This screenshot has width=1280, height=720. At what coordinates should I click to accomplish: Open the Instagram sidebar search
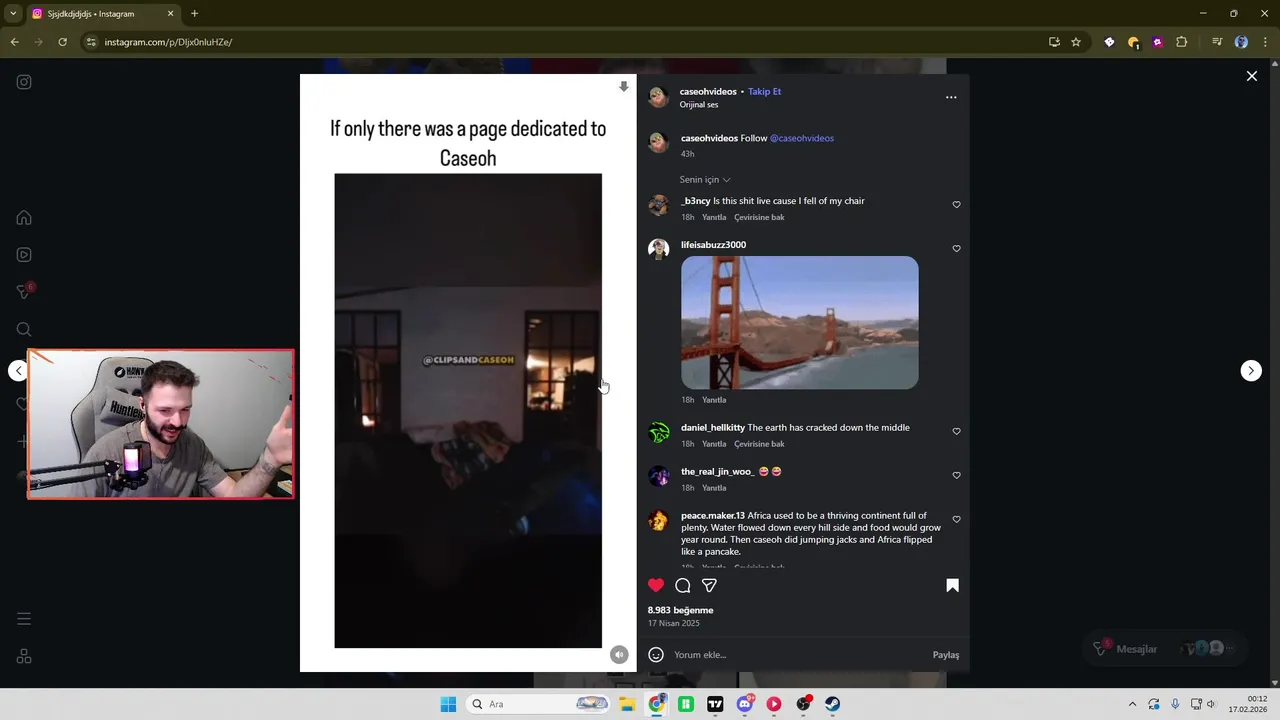(x=24, y=329)
